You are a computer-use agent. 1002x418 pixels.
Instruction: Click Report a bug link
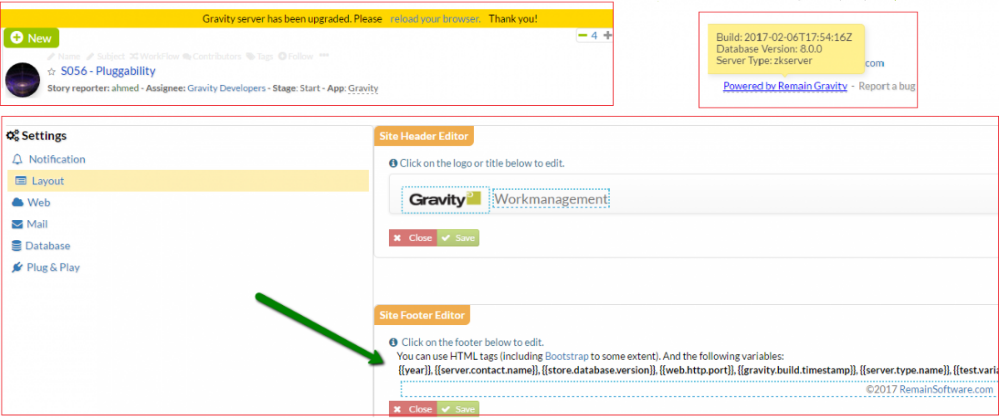(886, 86)
